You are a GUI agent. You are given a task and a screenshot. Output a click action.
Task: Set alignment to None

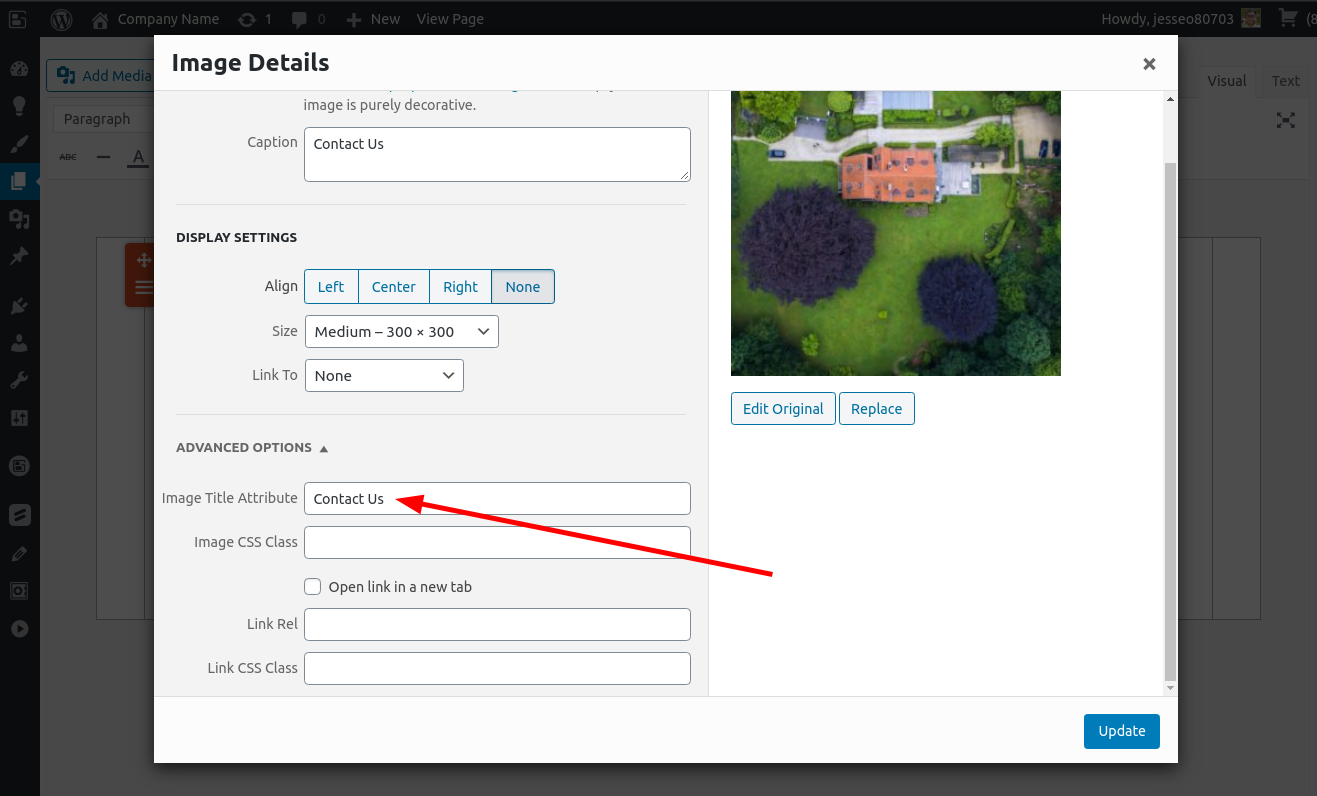523,287
